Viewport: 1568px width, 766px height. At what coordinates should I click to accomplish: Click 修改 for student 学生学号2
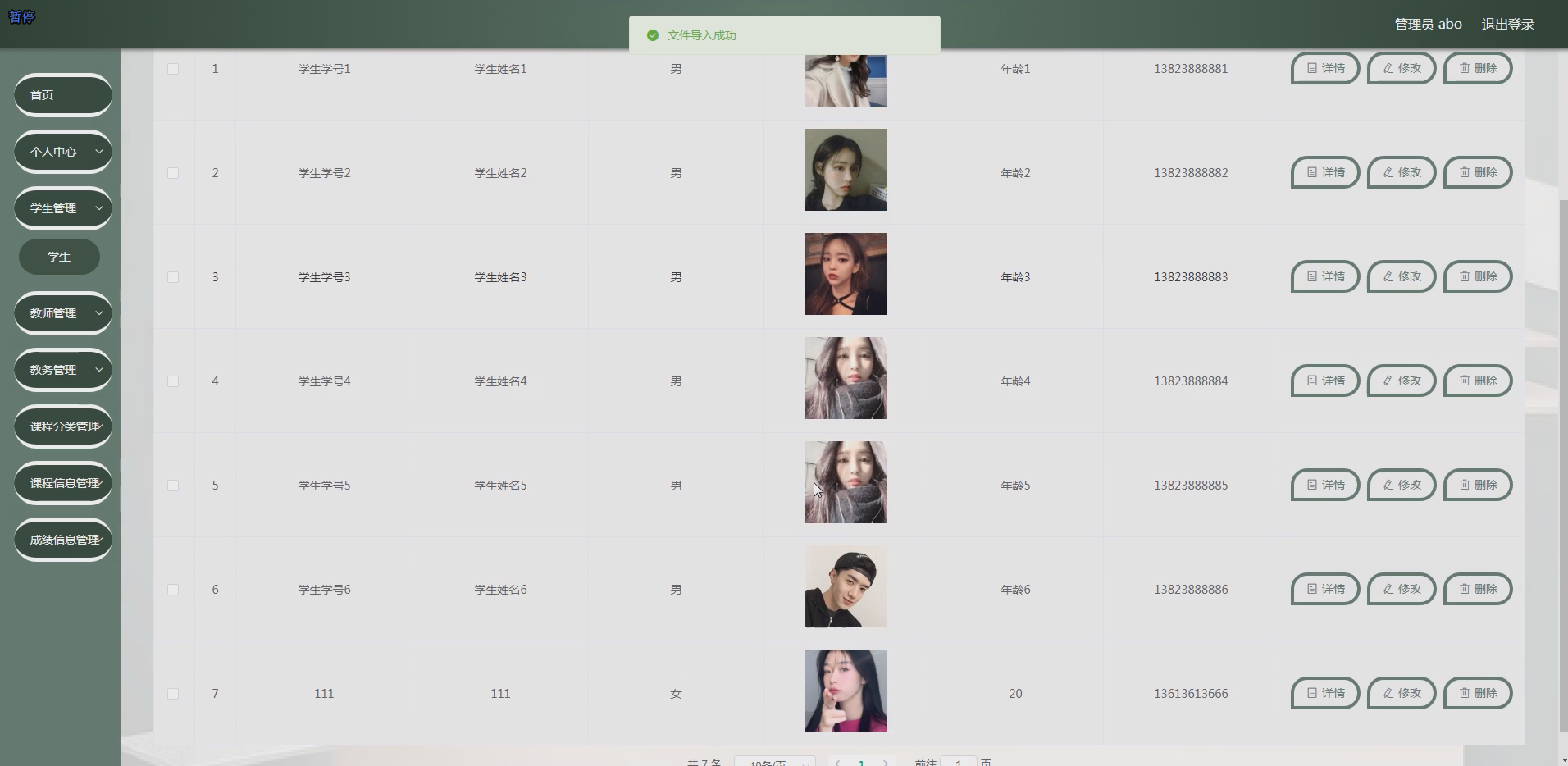pos(1402,172)
